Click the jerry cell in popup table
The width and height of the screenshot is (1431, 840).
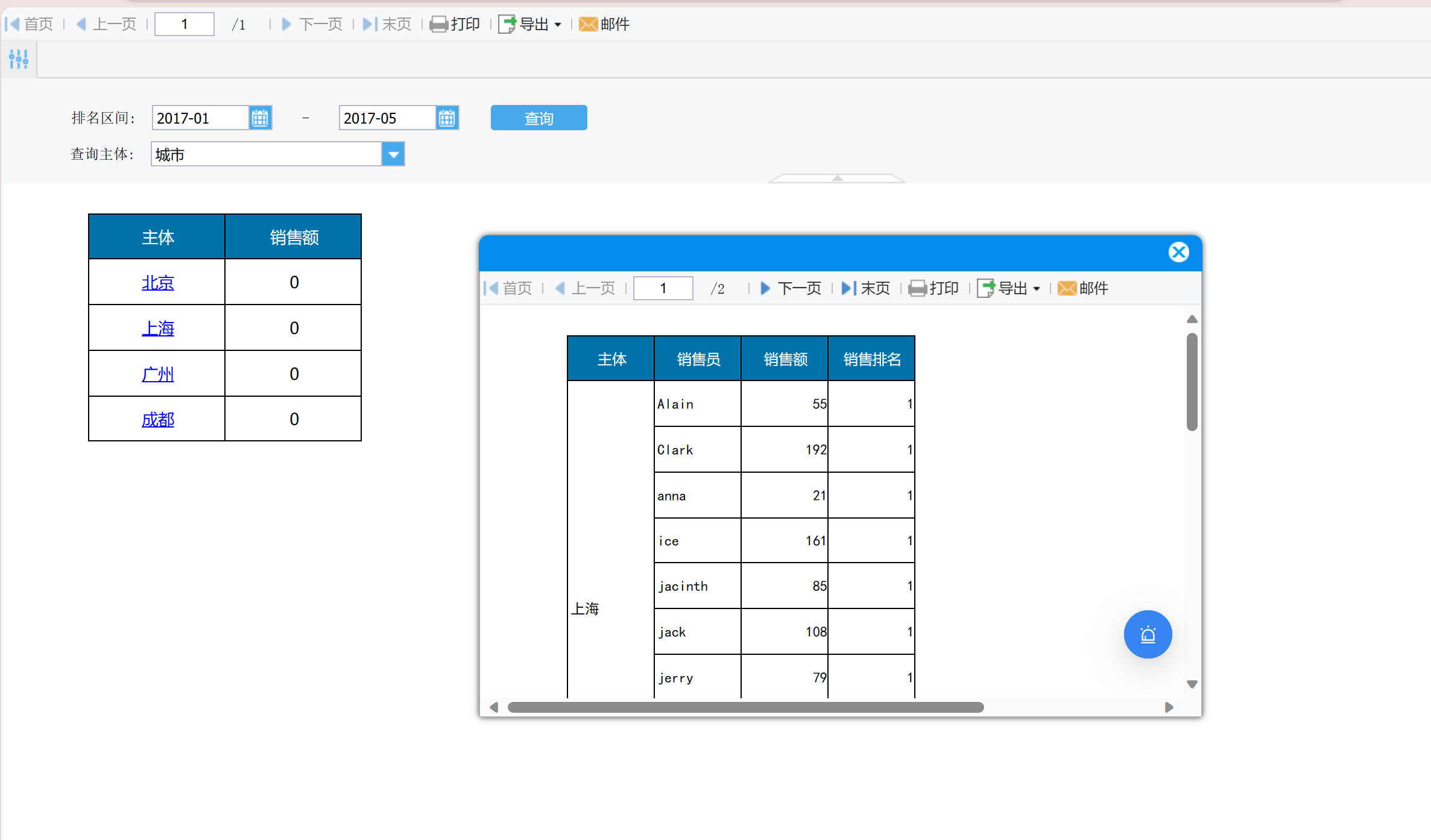pyautogui.click(x=698, y=677)
